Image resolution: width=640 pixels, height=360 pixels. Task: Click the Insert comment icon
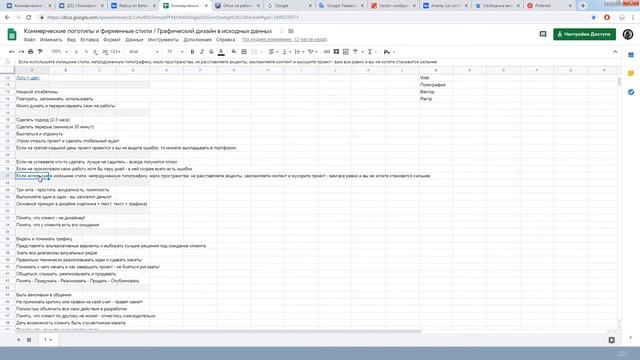click(336, 52)
